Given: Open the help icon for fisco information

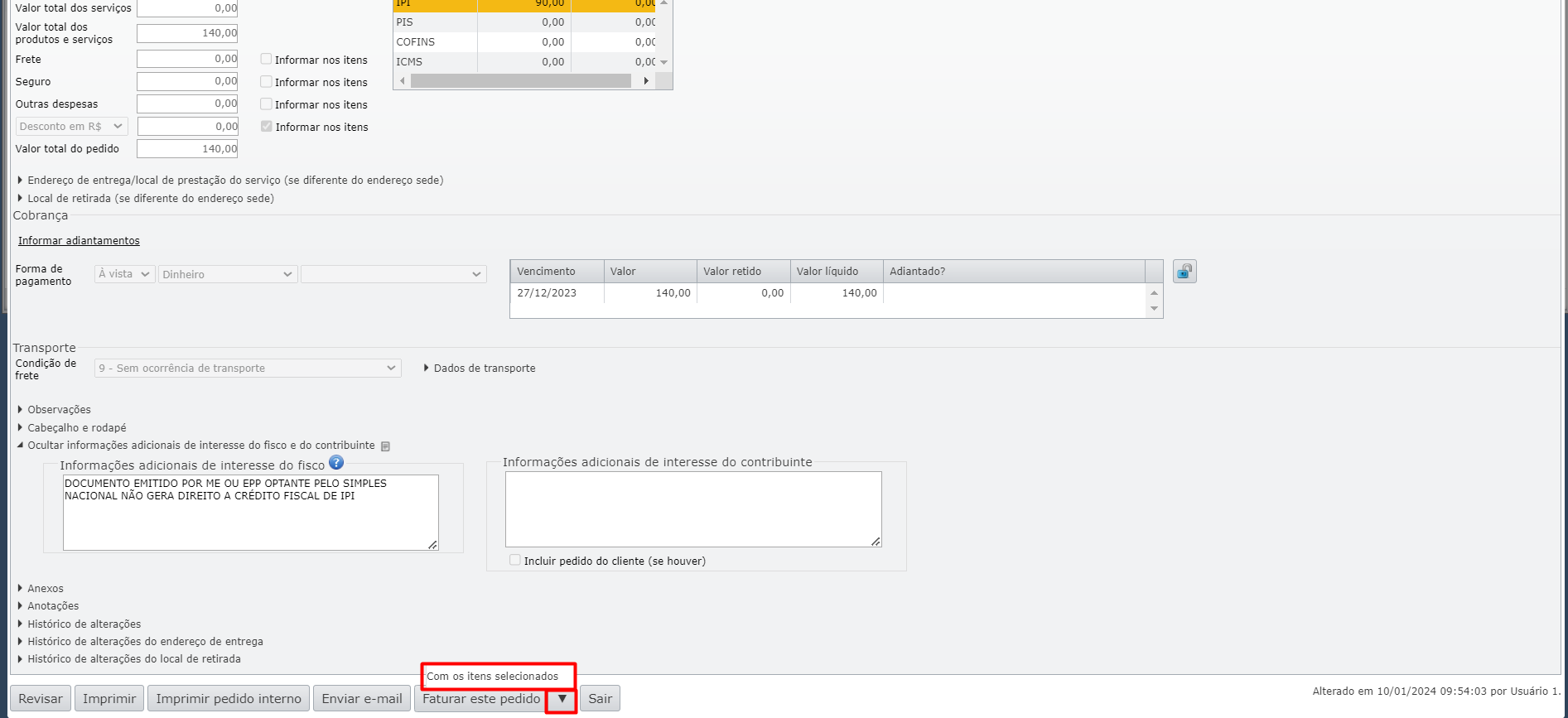Looking at the screenshot, I should 336,462.
